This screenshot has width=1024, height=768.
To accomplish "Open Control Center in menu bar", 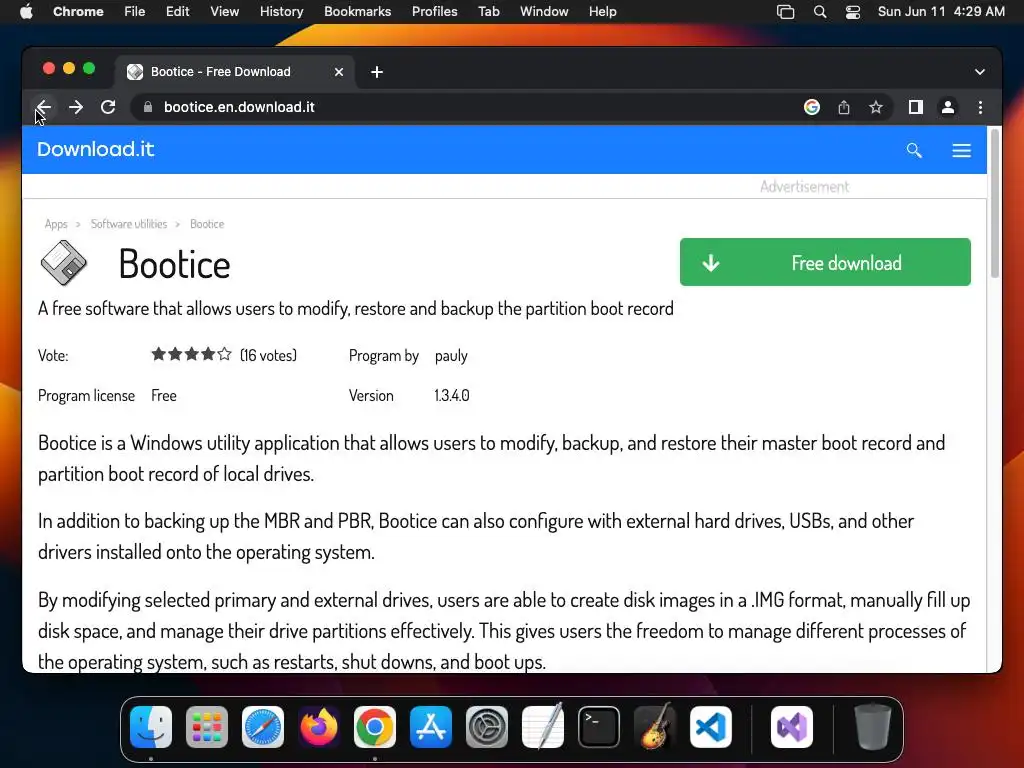I will pos(852,12).
